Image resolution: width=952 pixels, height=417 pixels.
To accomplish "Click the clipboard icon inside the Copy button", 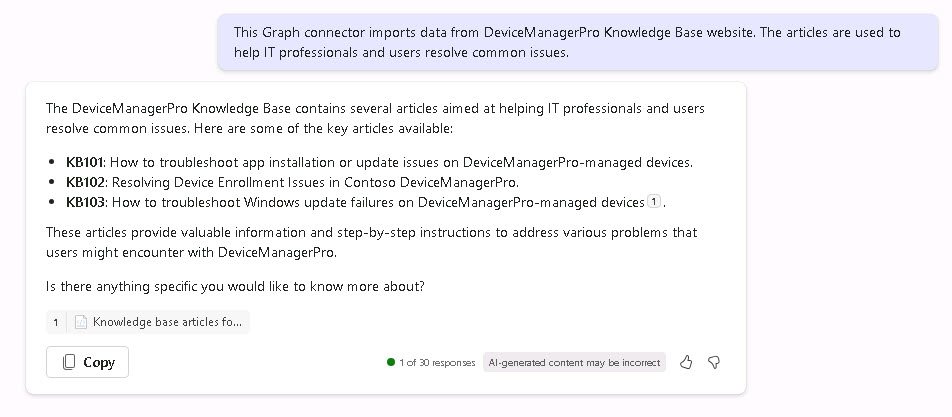I will pos(69,362).
